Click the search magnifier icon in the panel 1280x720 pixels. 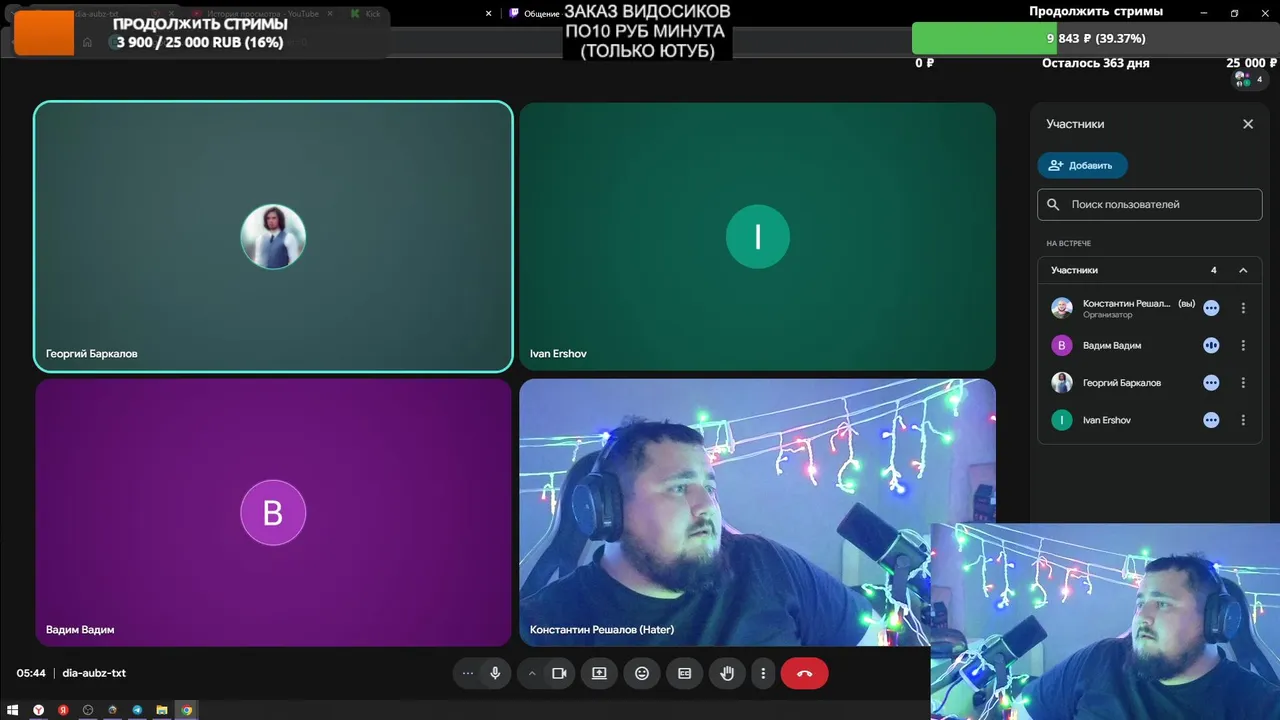point(1053,204)
